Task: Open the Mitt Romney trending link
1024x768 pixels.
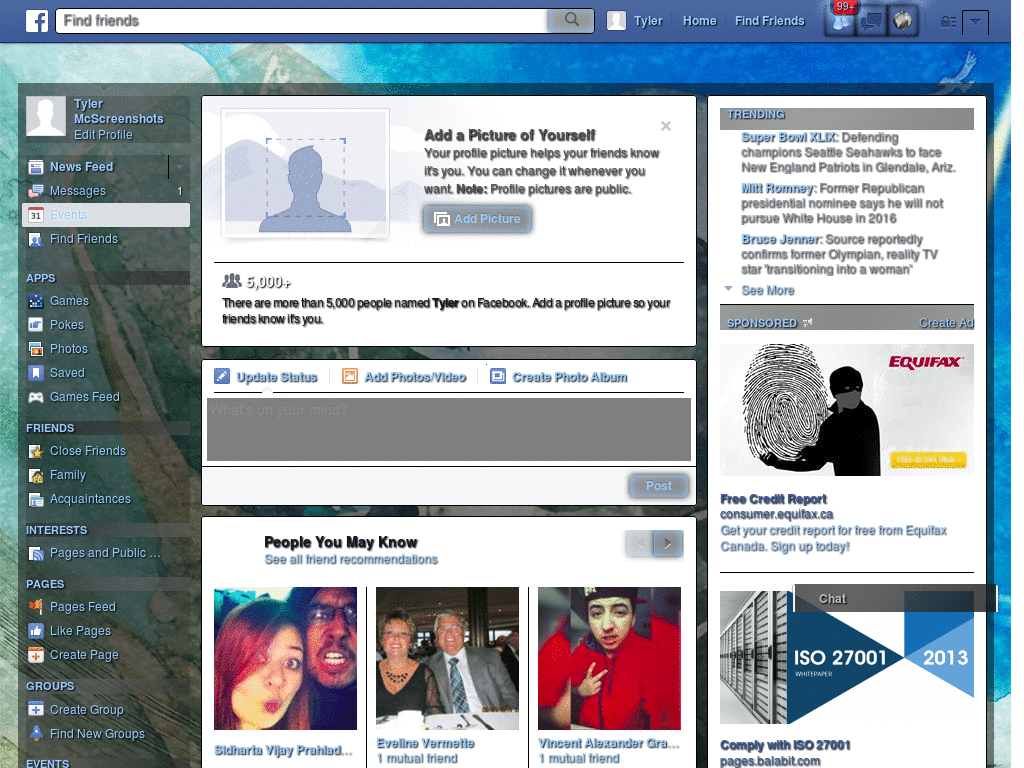Action: coord(777,188)
